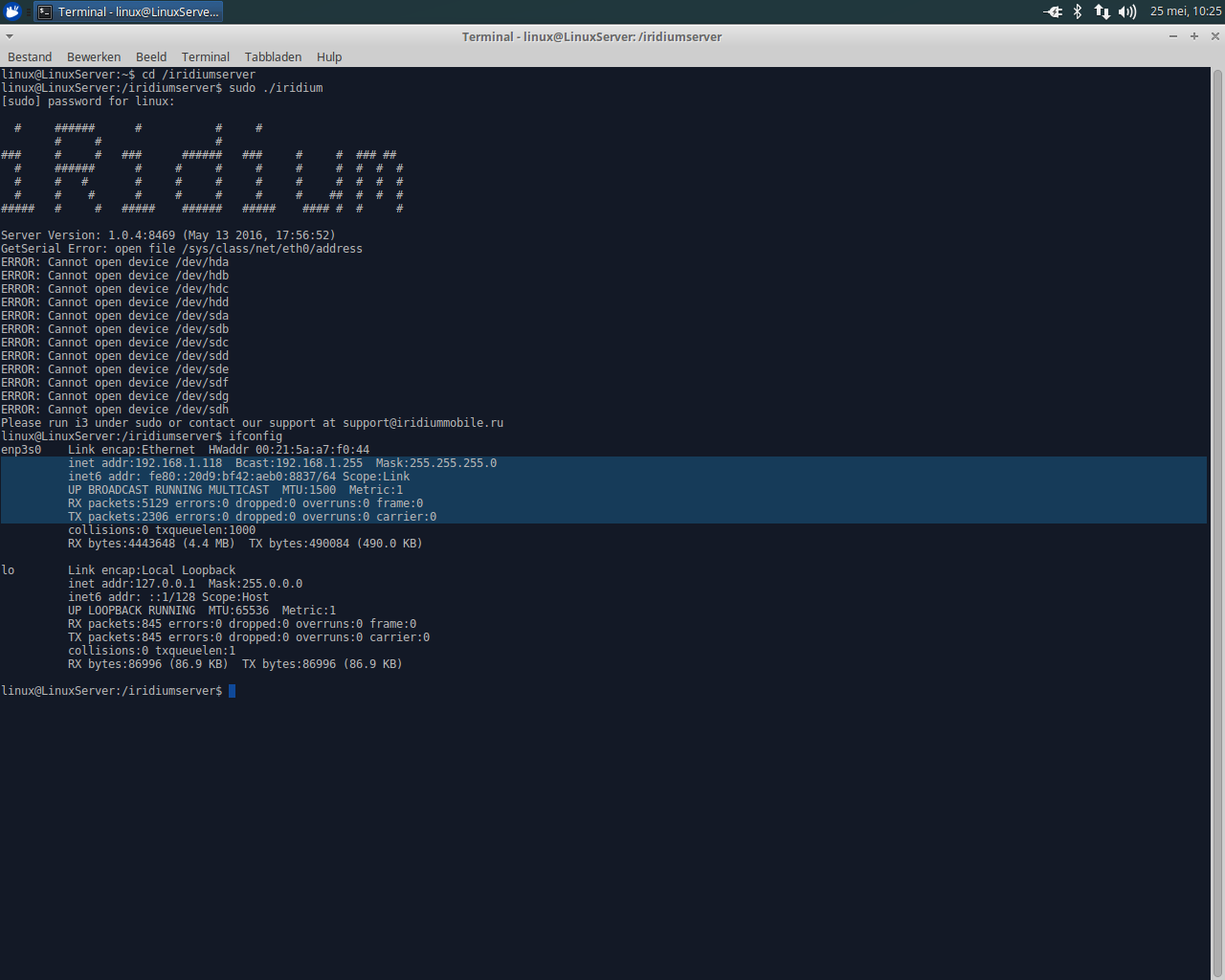
Task: Maximize the terminal window
Action: click(1194, 36)
